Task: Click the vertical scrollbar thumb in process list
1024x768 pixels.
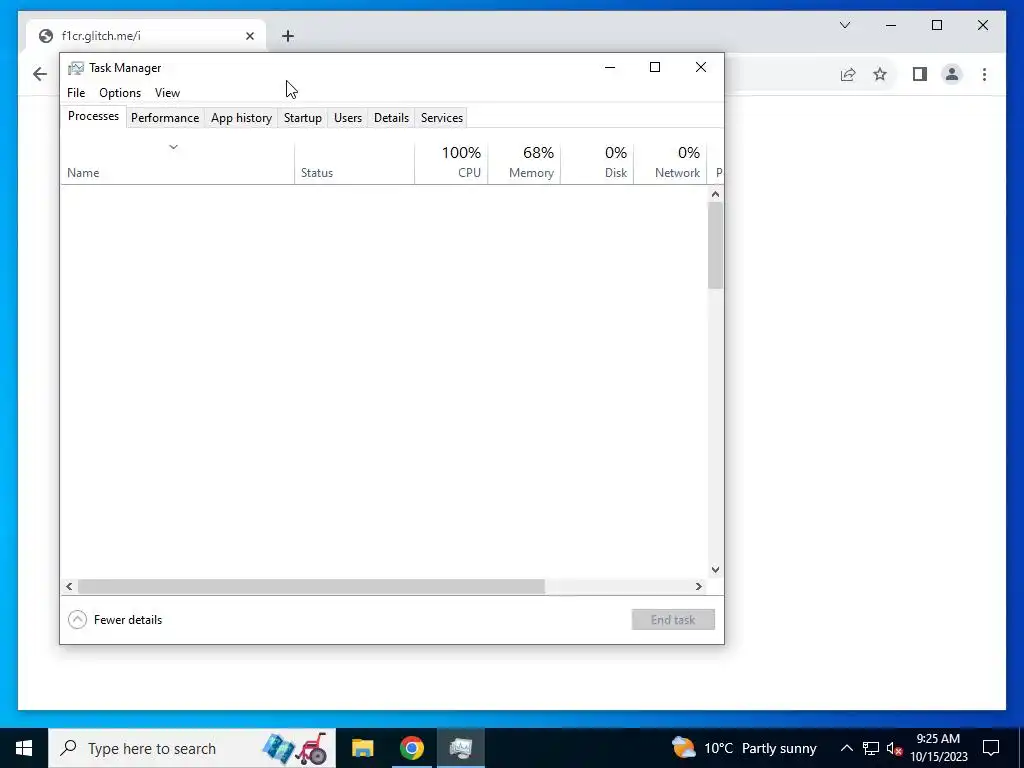Action: click(x=715, y=245)
